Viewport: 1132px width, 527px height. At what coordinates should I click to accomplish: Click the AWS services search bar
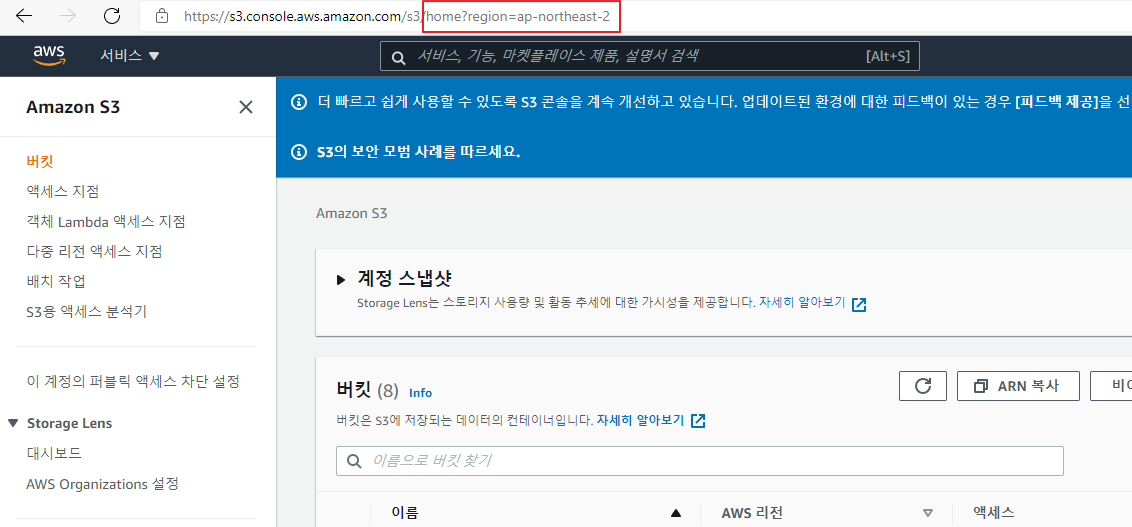point(649,56)
